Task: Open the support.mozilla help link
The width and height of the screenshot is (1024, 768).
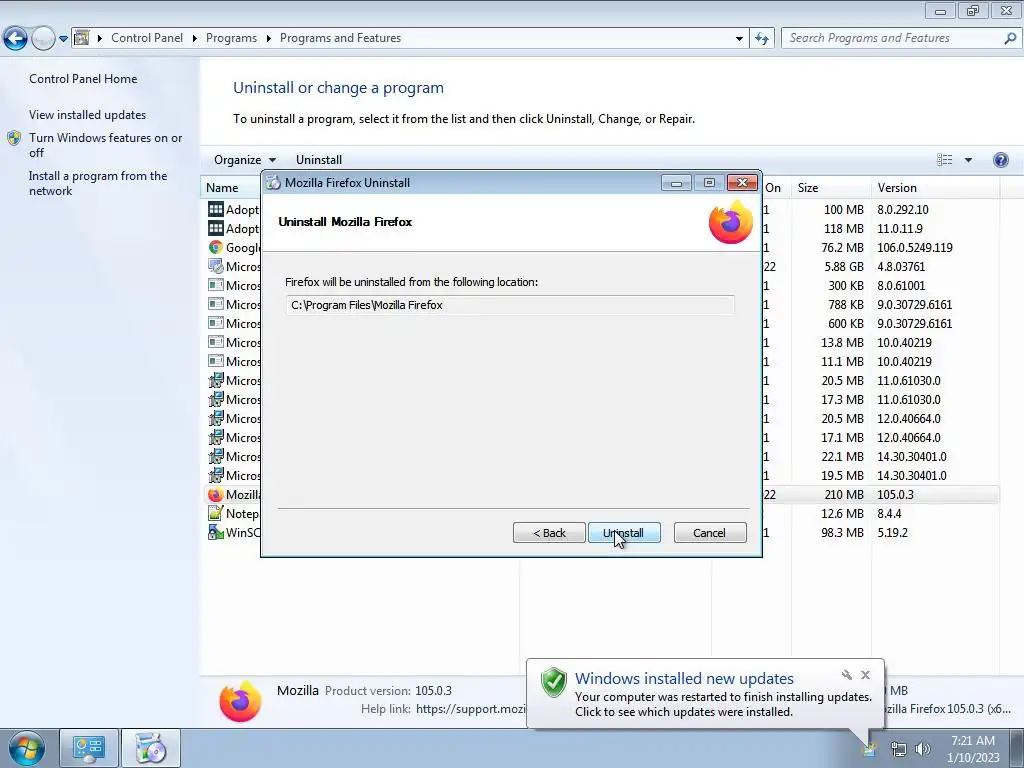Action: (470, 709)
